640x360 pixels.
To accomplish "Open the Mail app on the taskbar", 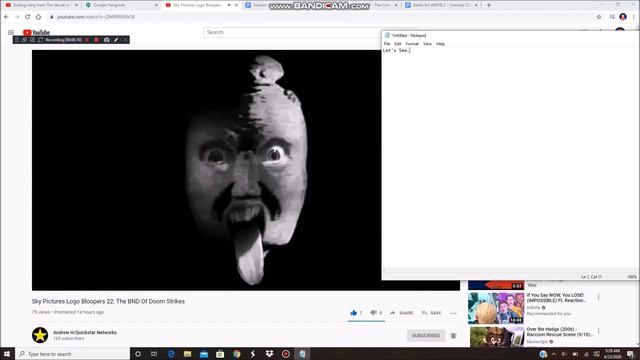I will click(x=204, y=354).
